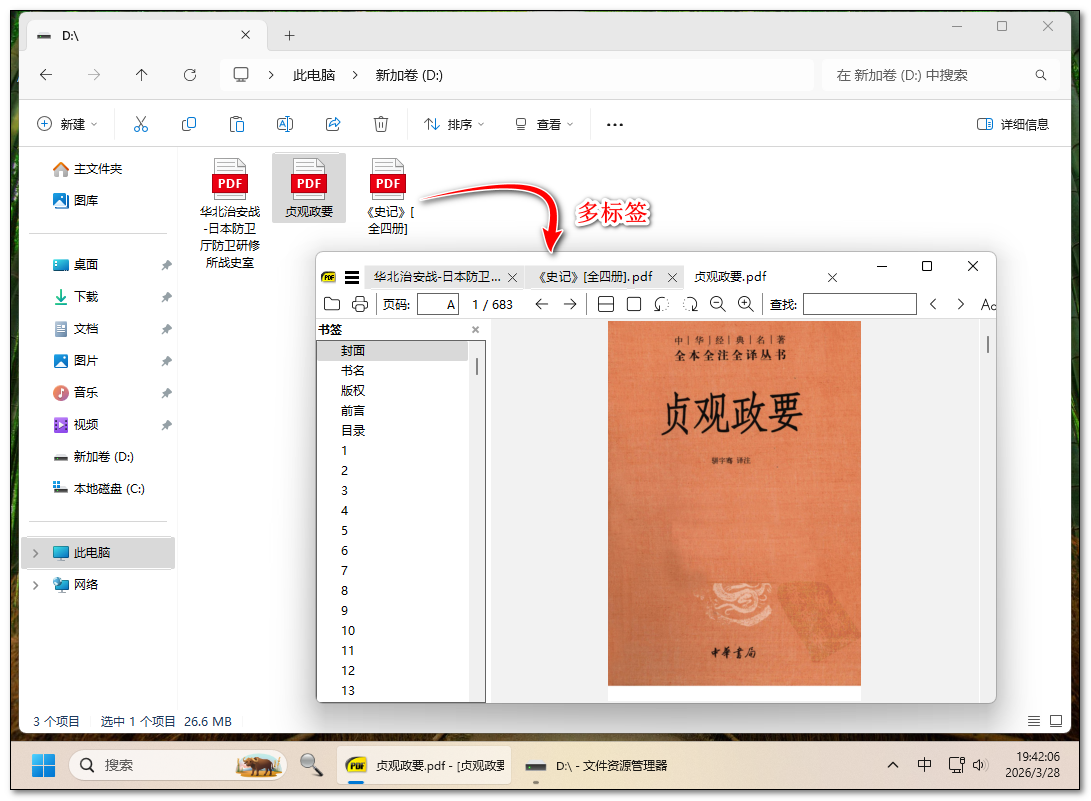Screen dimensions: 1091x801
Task: Select the 《史记》 PDF file in Explorer
Action: pos(388,197)
